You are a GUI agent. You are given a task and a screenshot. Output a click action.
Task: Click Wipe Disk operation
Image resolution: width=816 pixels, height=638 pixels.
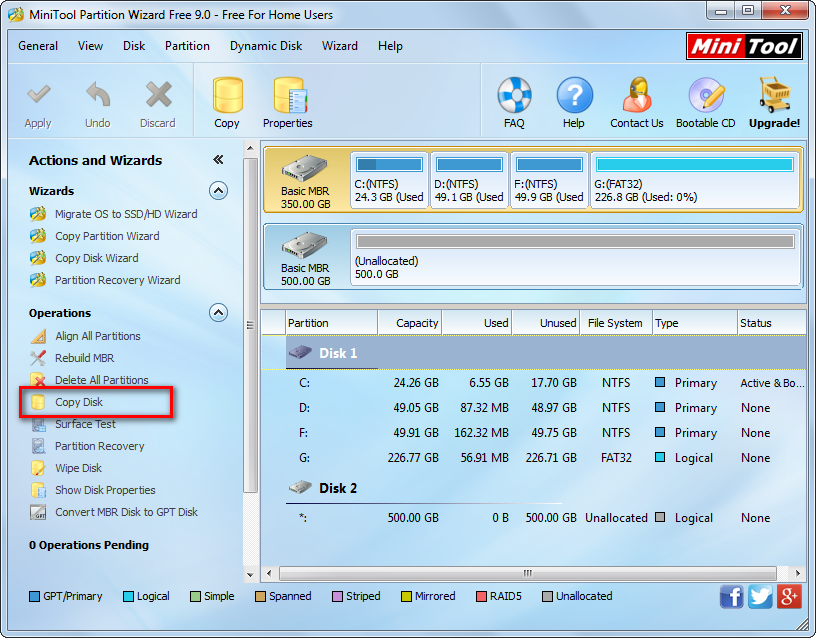(x=78, y=468)
